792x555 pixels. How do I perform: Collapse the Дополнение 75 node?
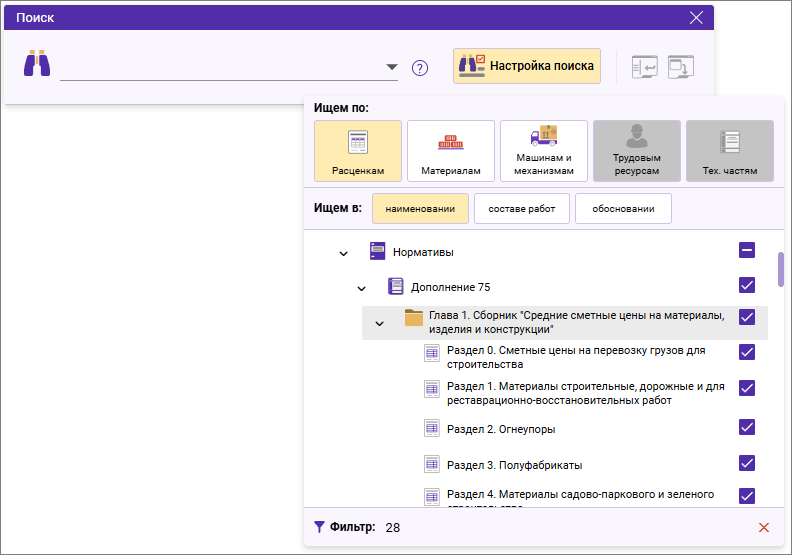[x=362, y=288]
